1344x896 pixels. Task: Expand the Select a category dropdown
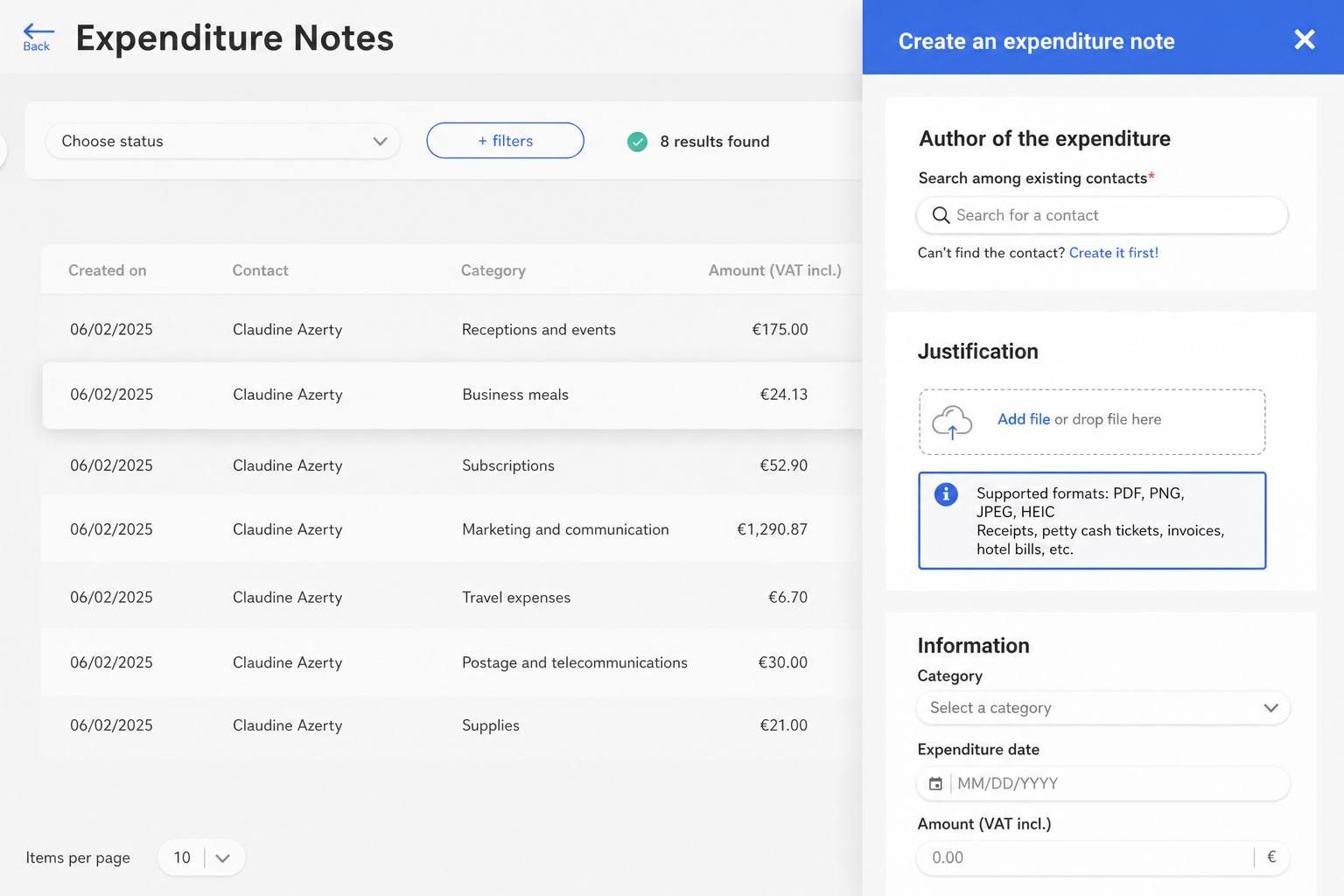1102,708
